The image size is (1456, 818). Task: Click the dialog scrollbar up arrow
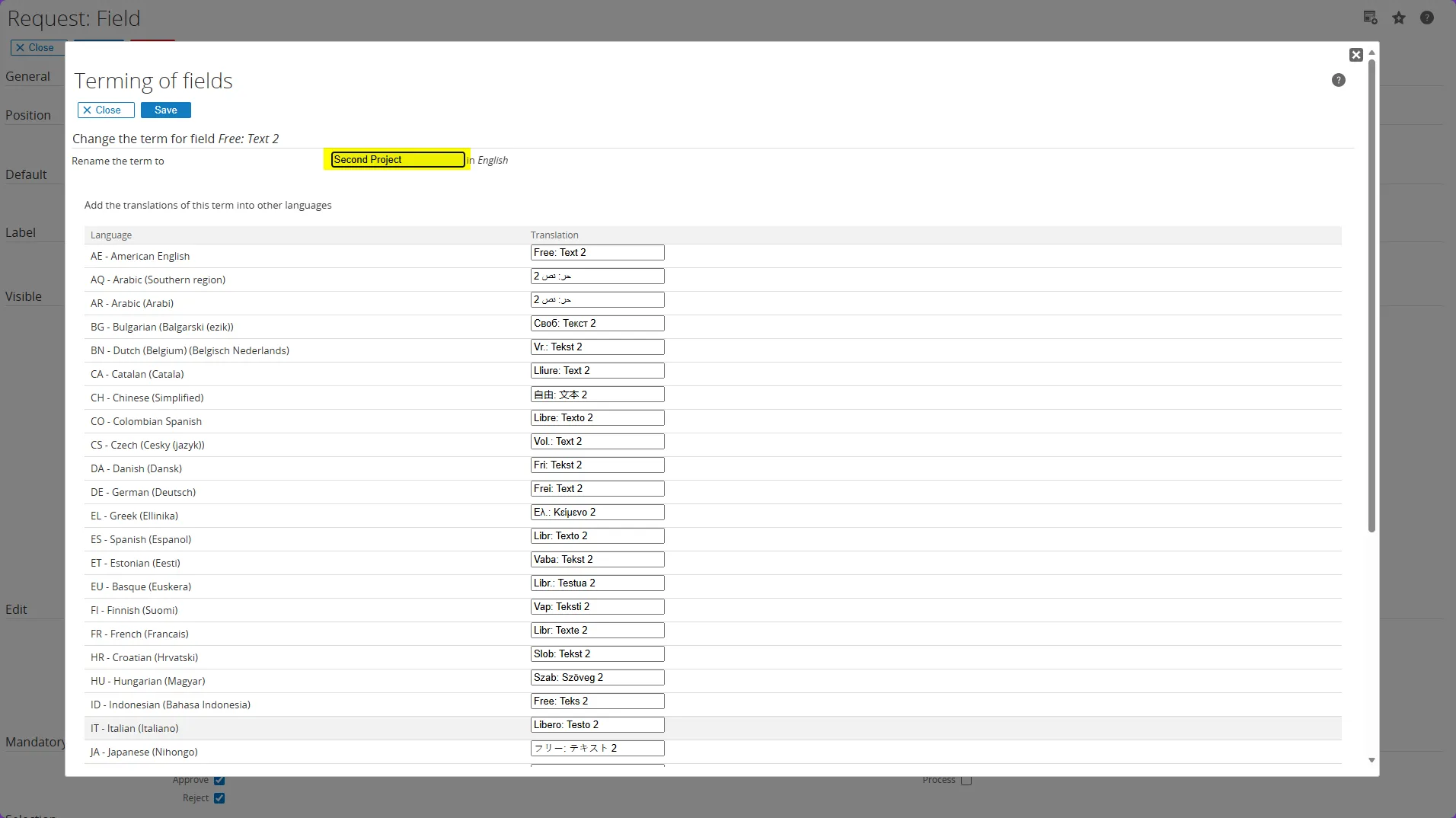tap(1371, 53)
